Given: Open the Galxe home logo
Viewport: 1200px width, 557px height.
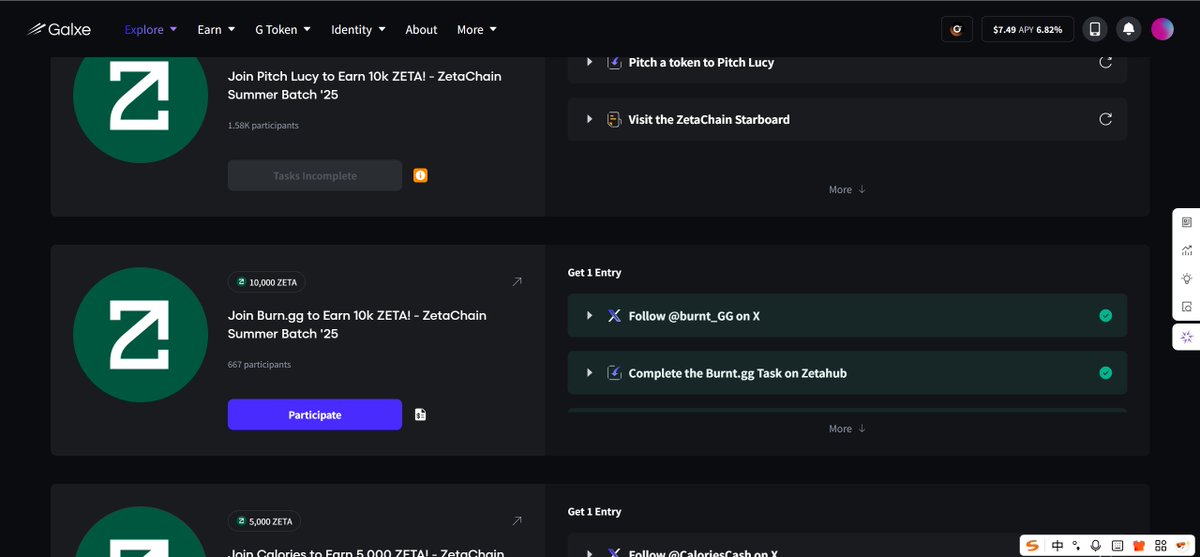Looking at the screenshot, I should click(59, 29).
